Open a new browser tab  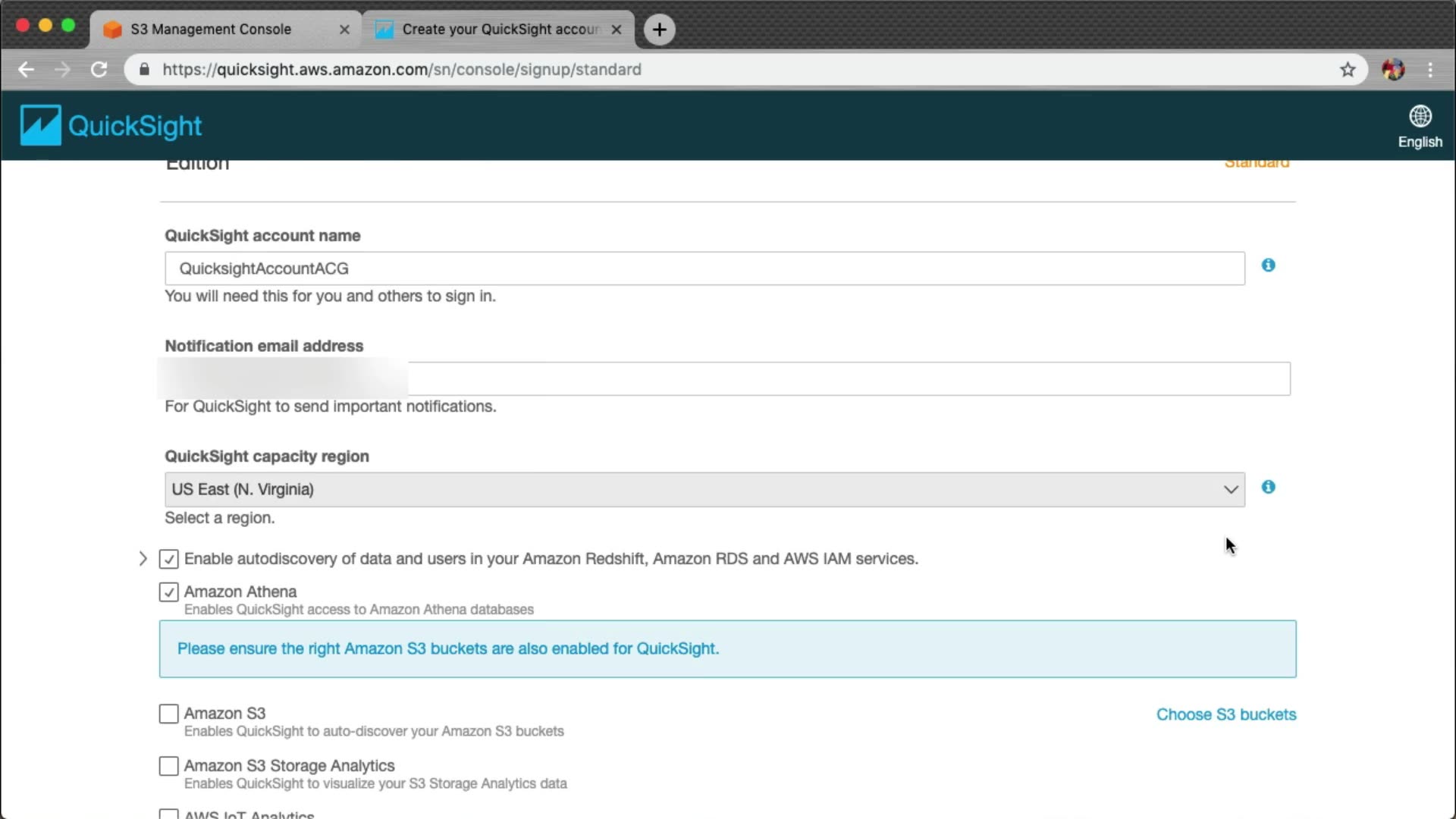659,30
